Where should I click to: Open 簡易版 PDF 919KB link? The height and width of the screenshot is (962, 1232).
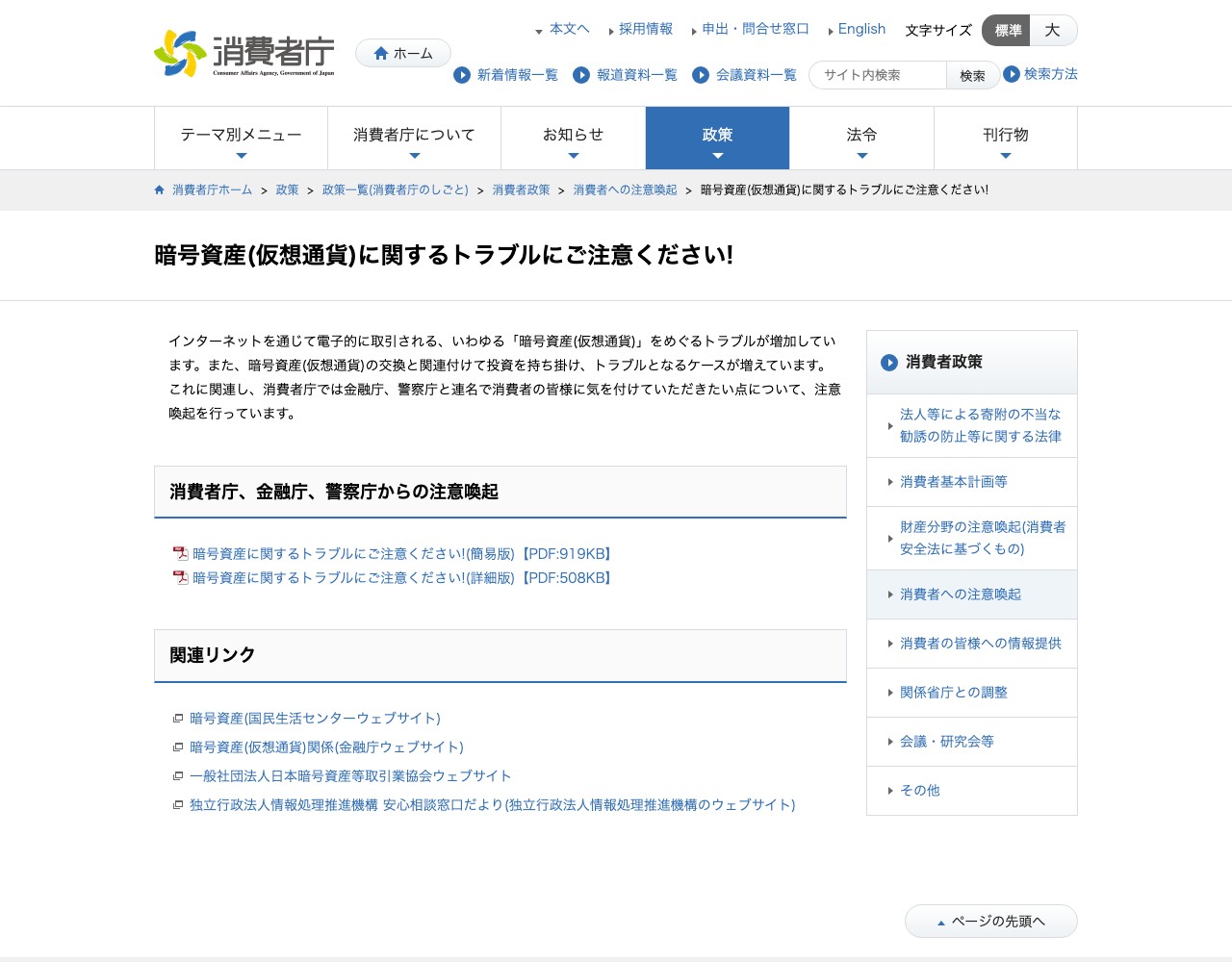pos(404,553)
